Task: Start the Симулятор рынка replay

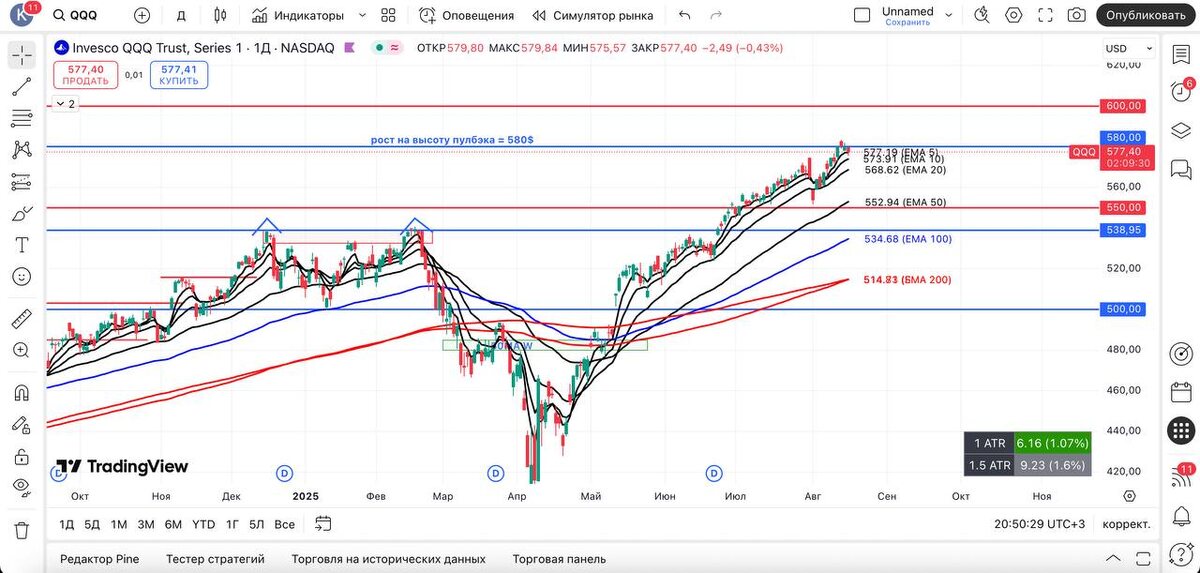Action: [593, 15]
